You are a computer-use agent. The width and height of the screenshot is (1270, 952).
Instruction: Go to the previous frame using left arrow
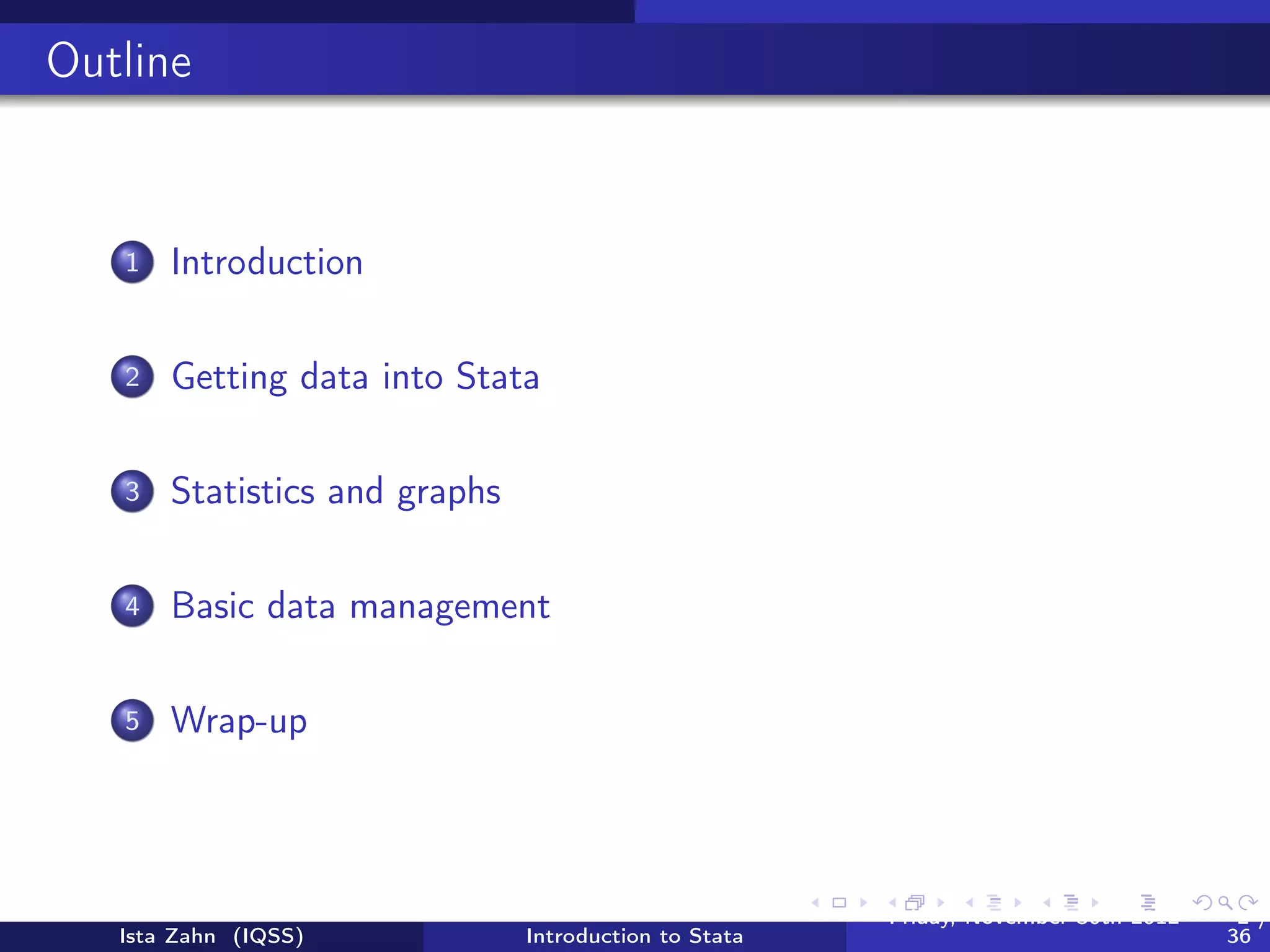(x=892, y=903)
